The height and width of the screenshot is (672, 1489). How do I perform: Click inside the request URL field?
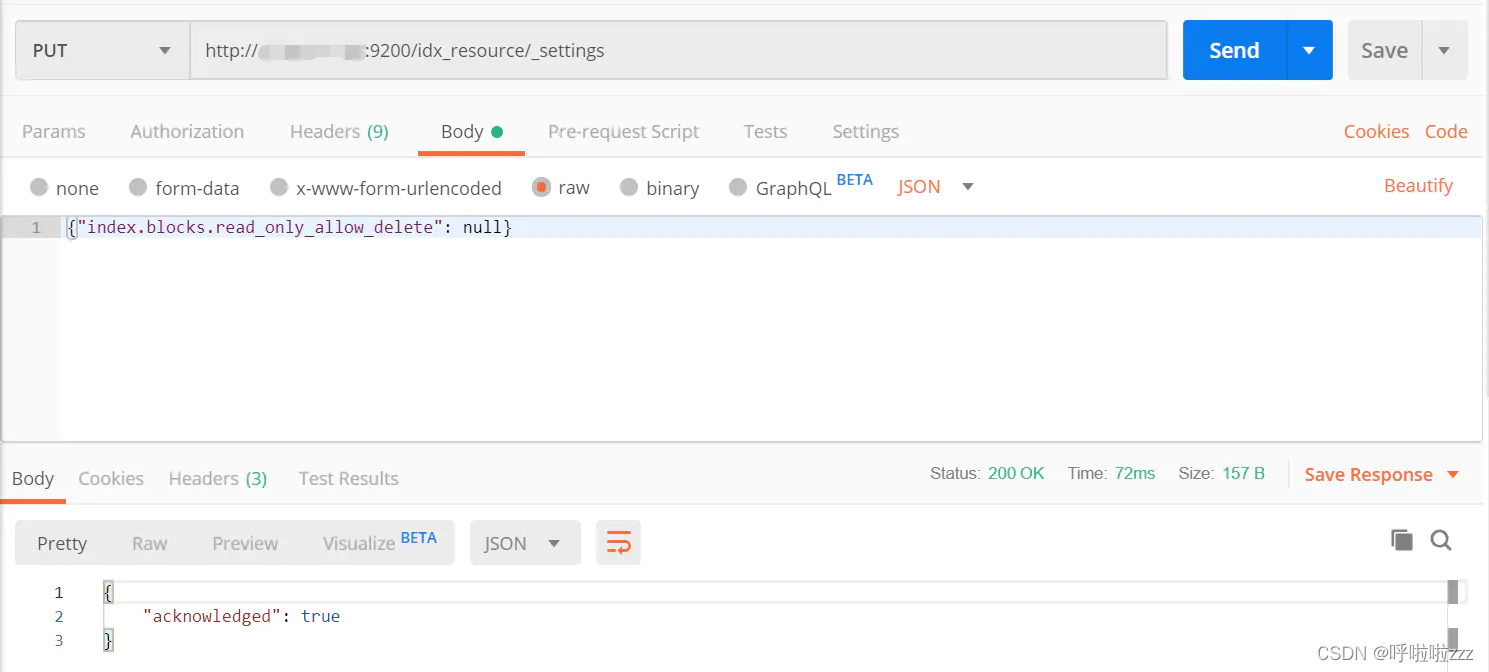point(600,49)
